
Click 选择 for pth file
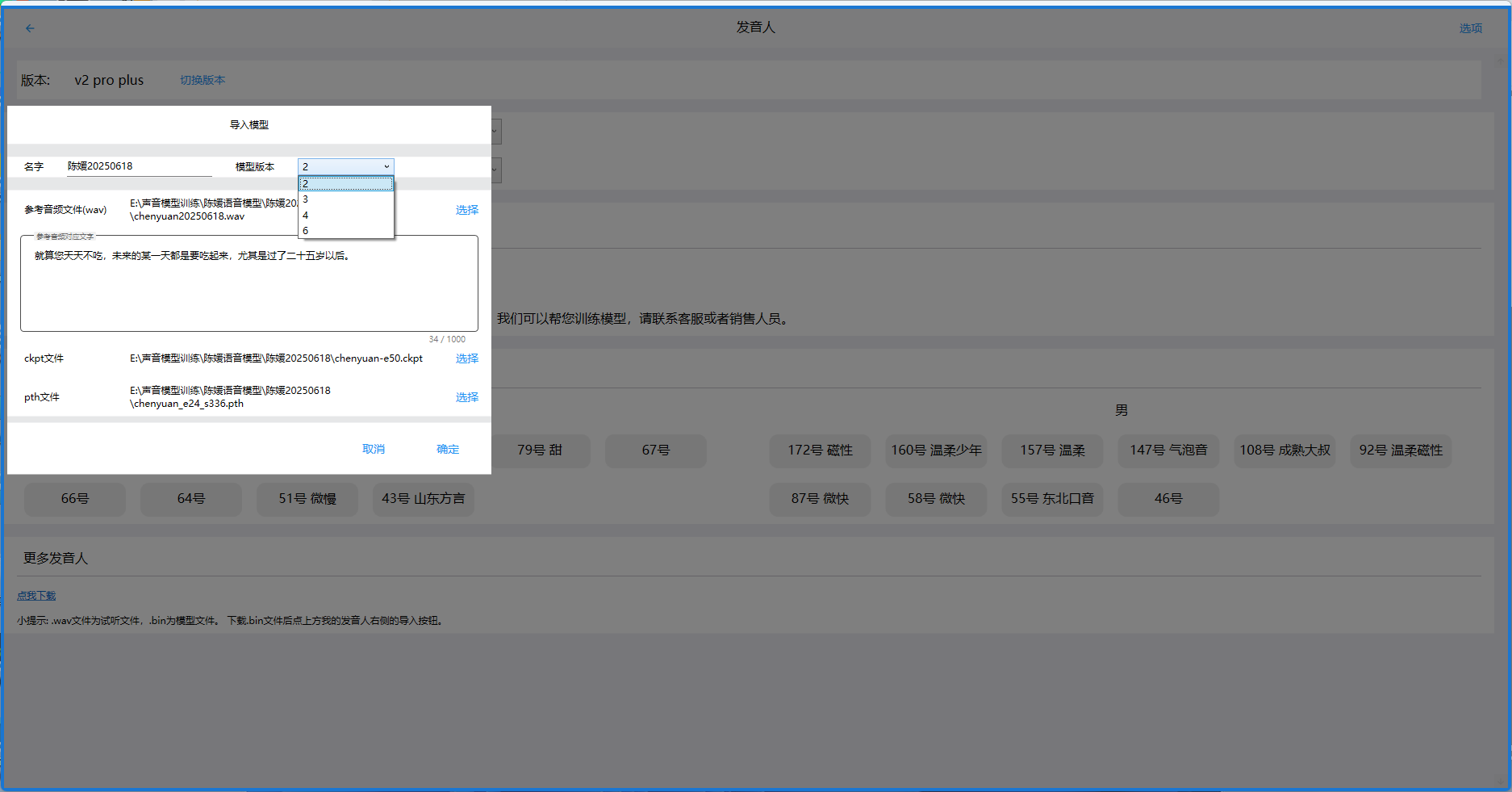pos(466,397)
